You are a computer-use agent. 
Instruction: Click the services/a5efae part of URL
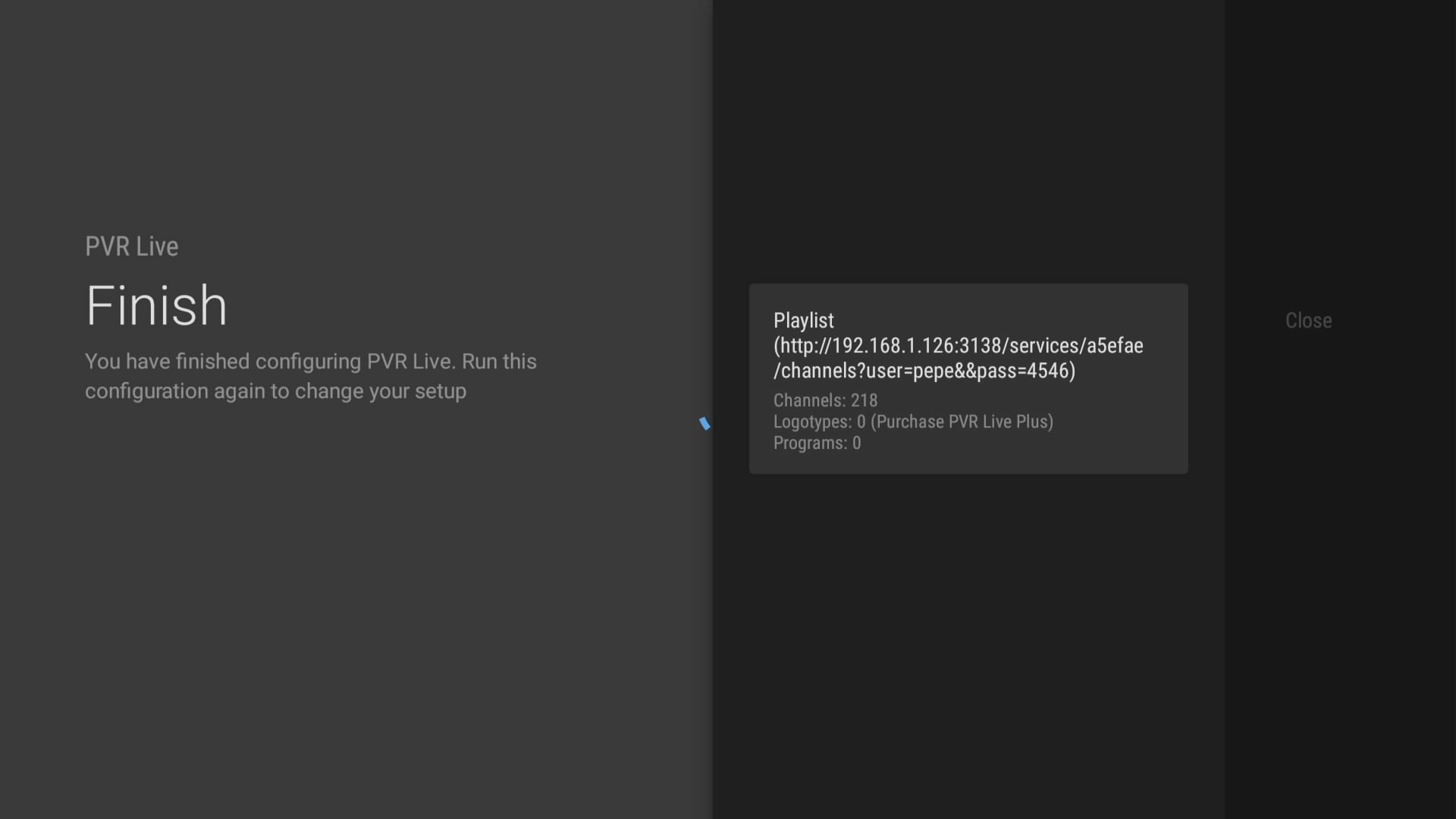pyautogui.click(x=1075, y=346)
